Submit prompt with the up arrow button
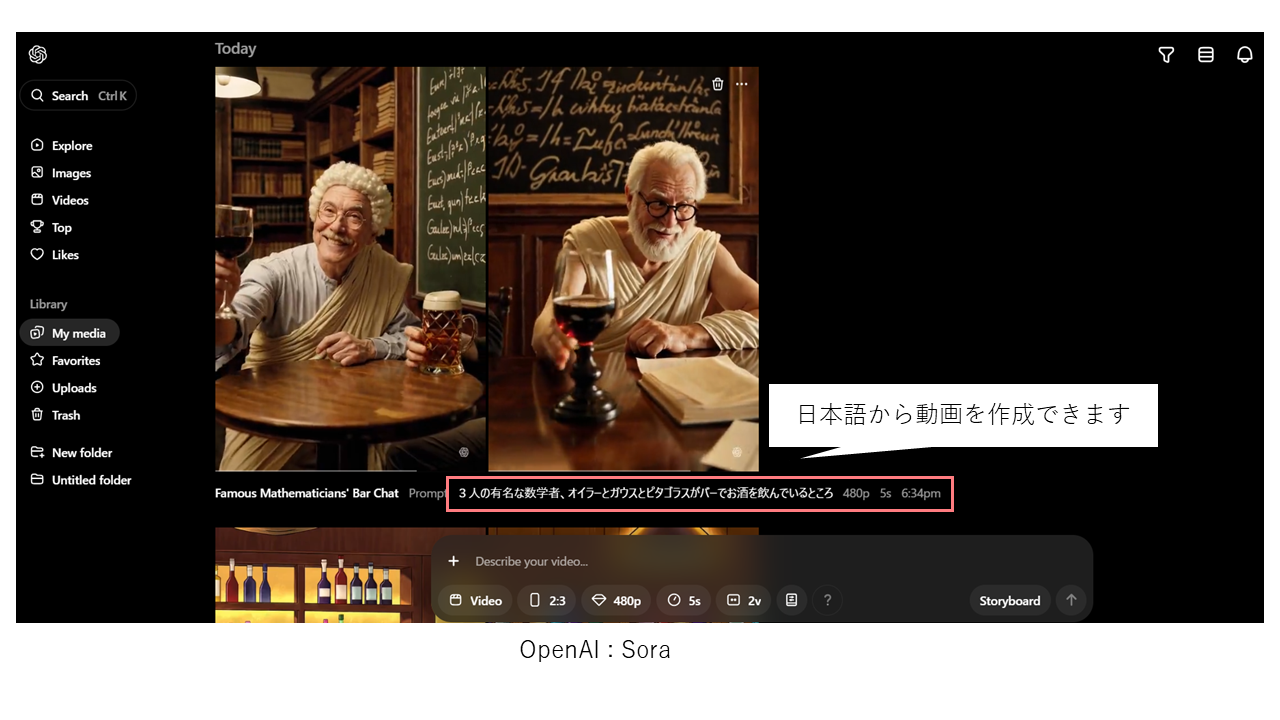 [1071, 600]
